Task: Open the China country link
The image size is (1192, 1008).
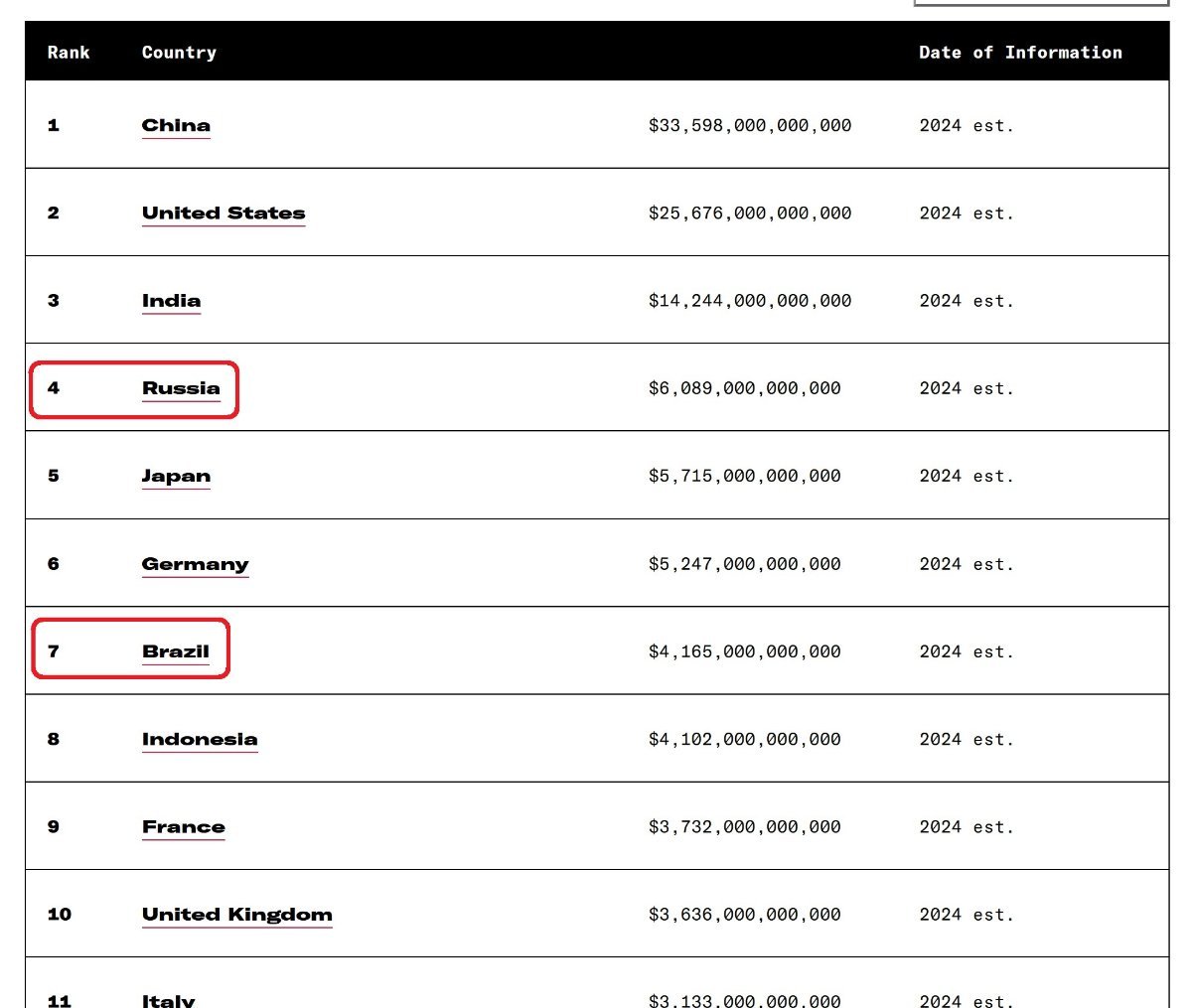Action: (176, 125)
